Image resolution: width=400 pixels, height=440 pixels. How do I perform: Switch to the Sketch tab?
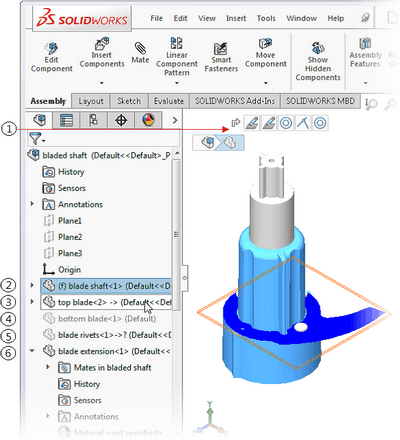click(129, 101)
